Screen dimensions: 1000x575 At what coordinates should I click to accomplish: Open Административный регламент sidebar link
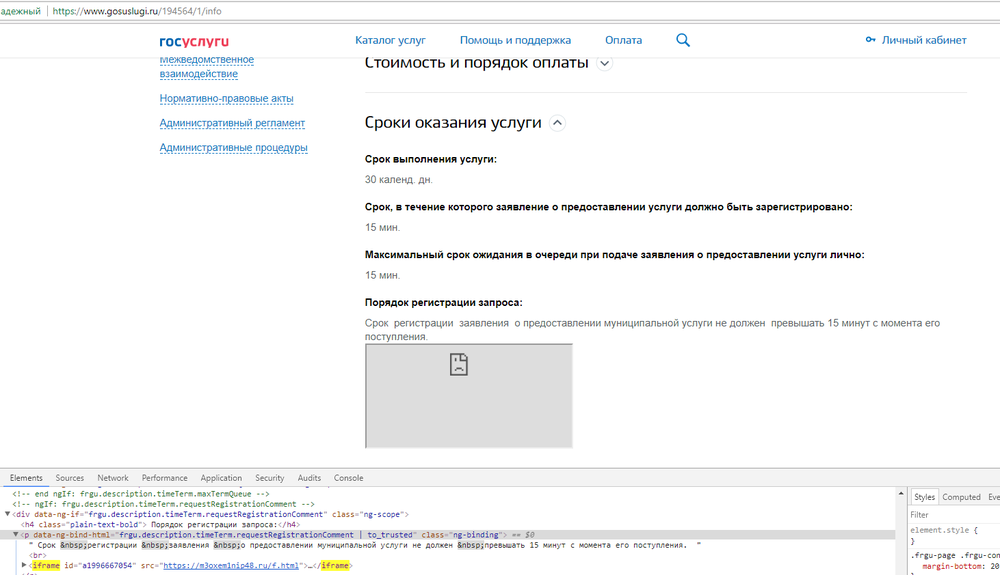(x=232, y=123)
